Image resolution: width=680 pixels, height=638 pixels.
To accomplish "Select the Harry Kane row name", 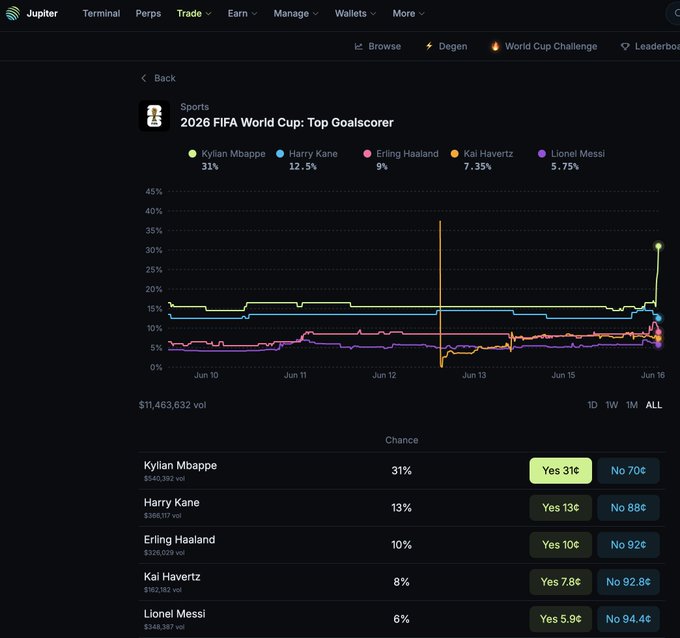I will (x=172, y=503).
